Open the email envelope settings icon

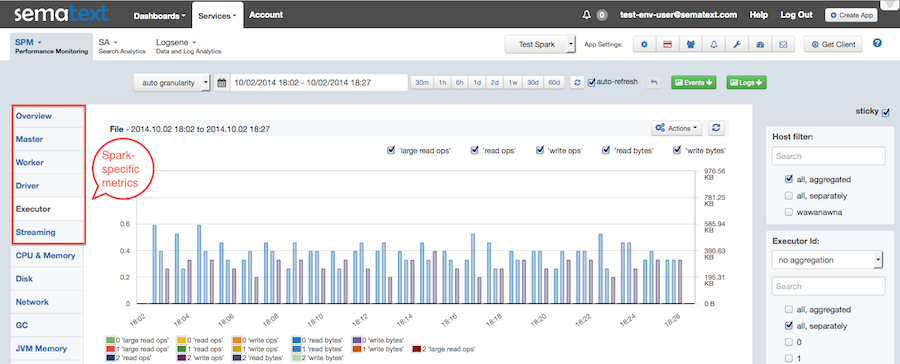click(x=783, y=45)
